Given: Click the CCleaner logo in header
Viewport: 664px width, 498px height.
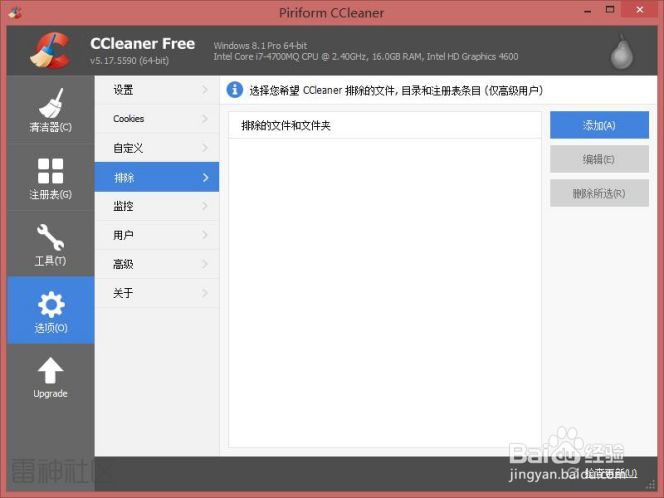Looking at the screenshot, I should (x=50, y=51).
